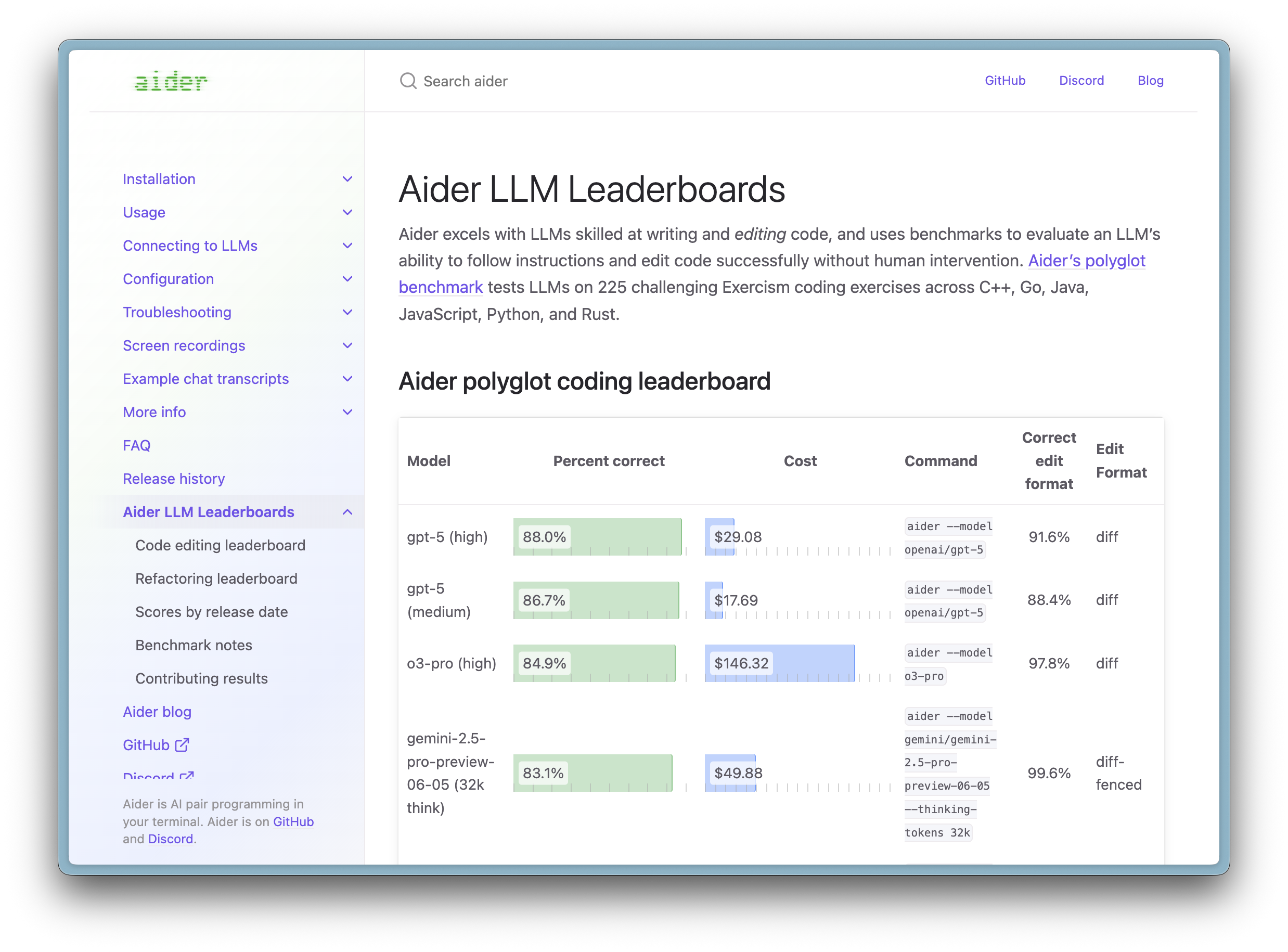Expand the Troubleshooting section chevron
1288x952 pixels.
pyautogui.click(x=347, y=312)
